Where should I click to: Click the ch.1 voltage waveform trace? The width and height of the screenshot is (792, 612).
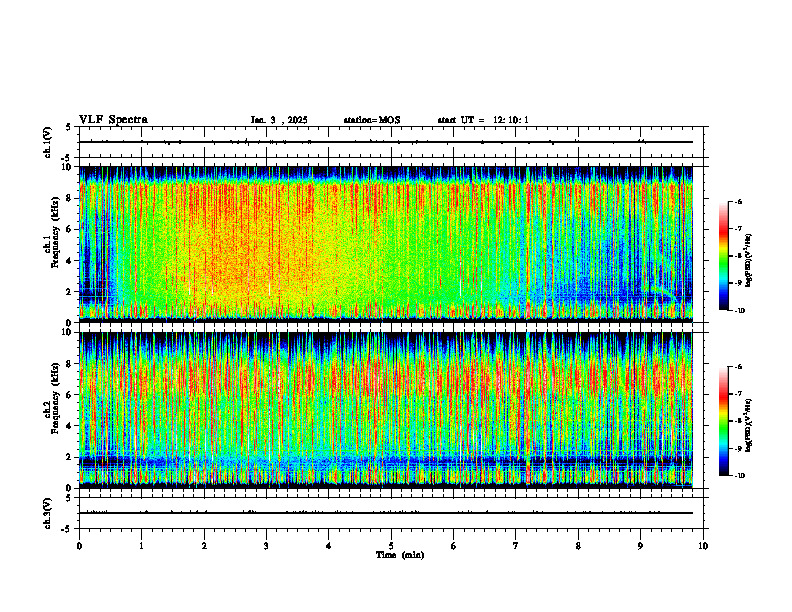click(x=386, y=142)
